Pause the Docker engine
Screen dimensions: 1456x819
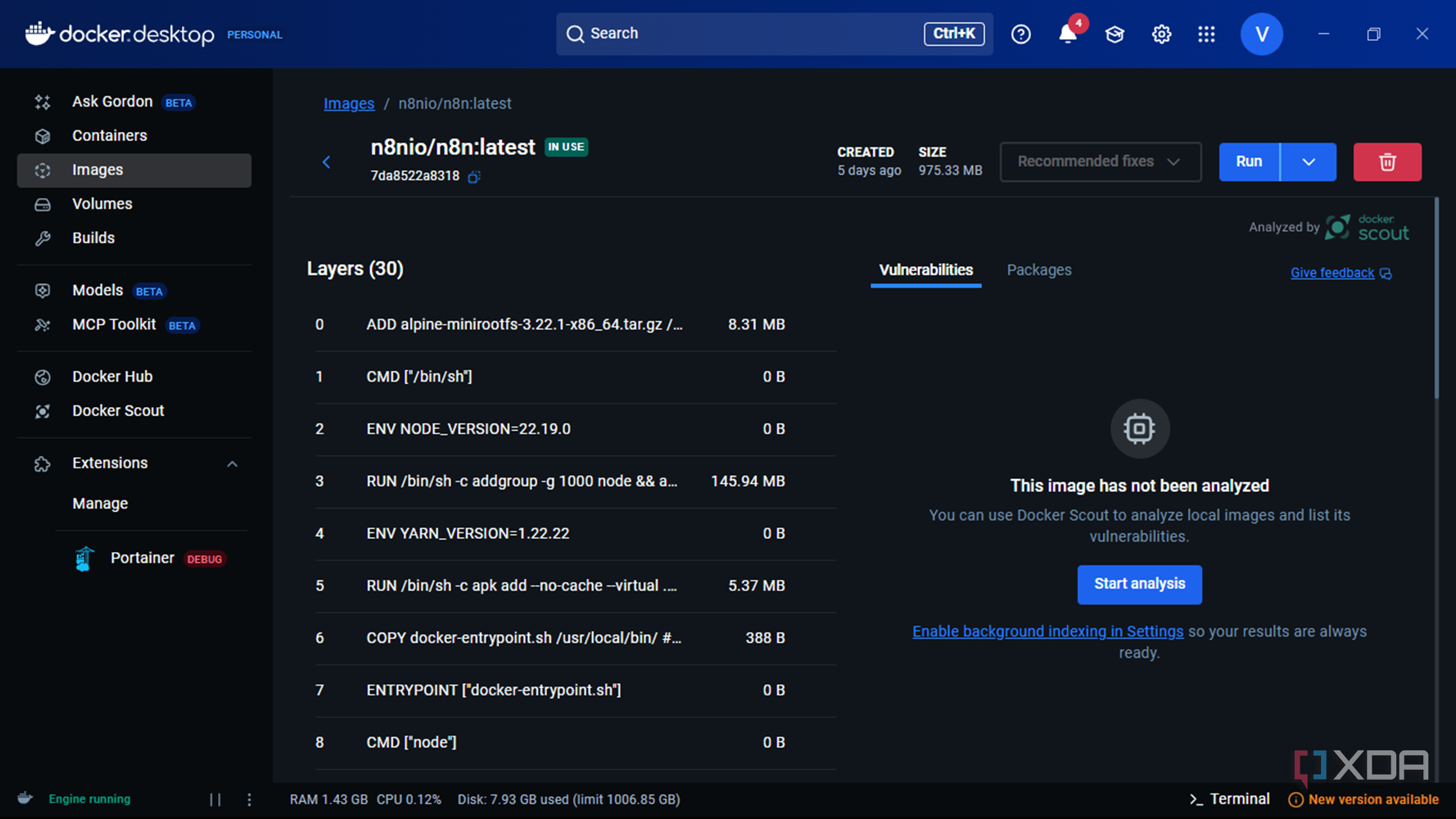215,799
